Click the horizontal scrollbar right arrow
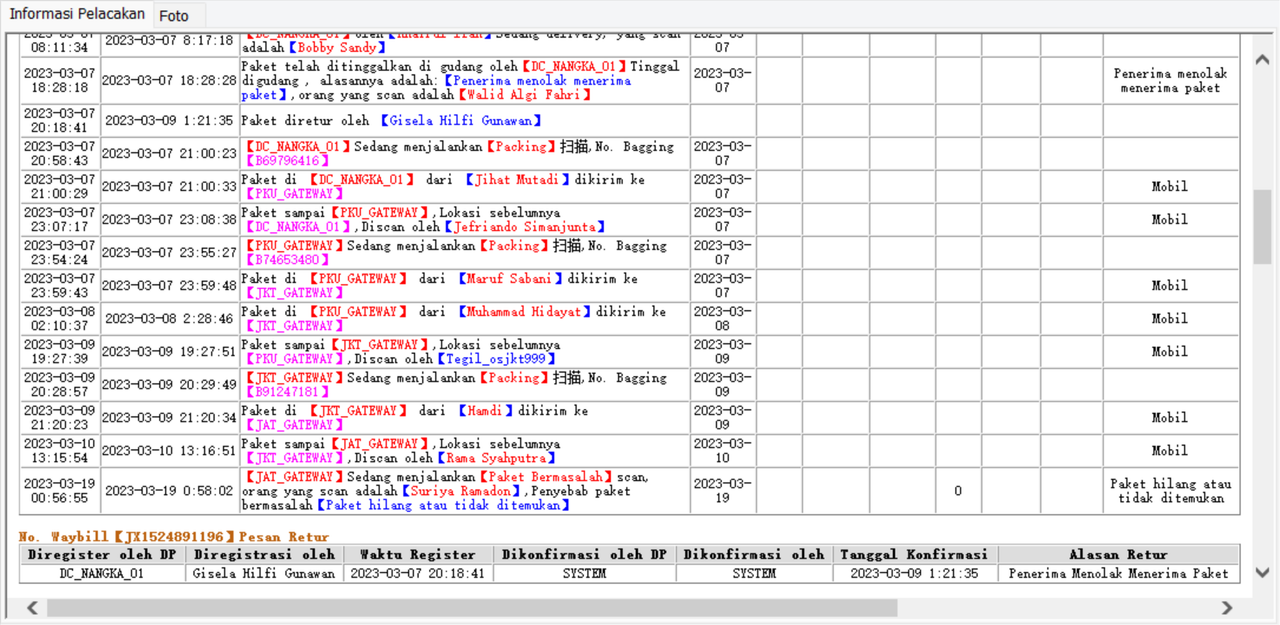Screen dimensions: 1280x625 click(x=1226, y=608)
